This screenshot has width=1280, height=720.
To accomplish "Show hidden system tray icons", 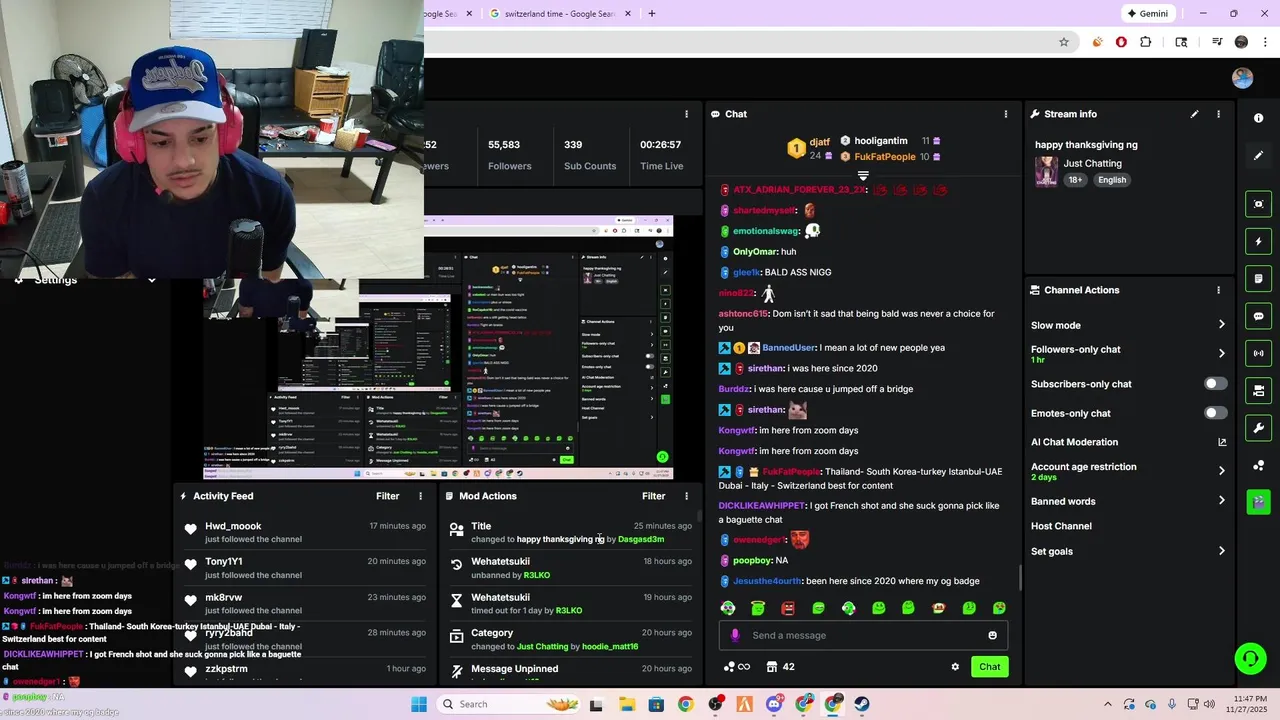I will point(1107,704).
